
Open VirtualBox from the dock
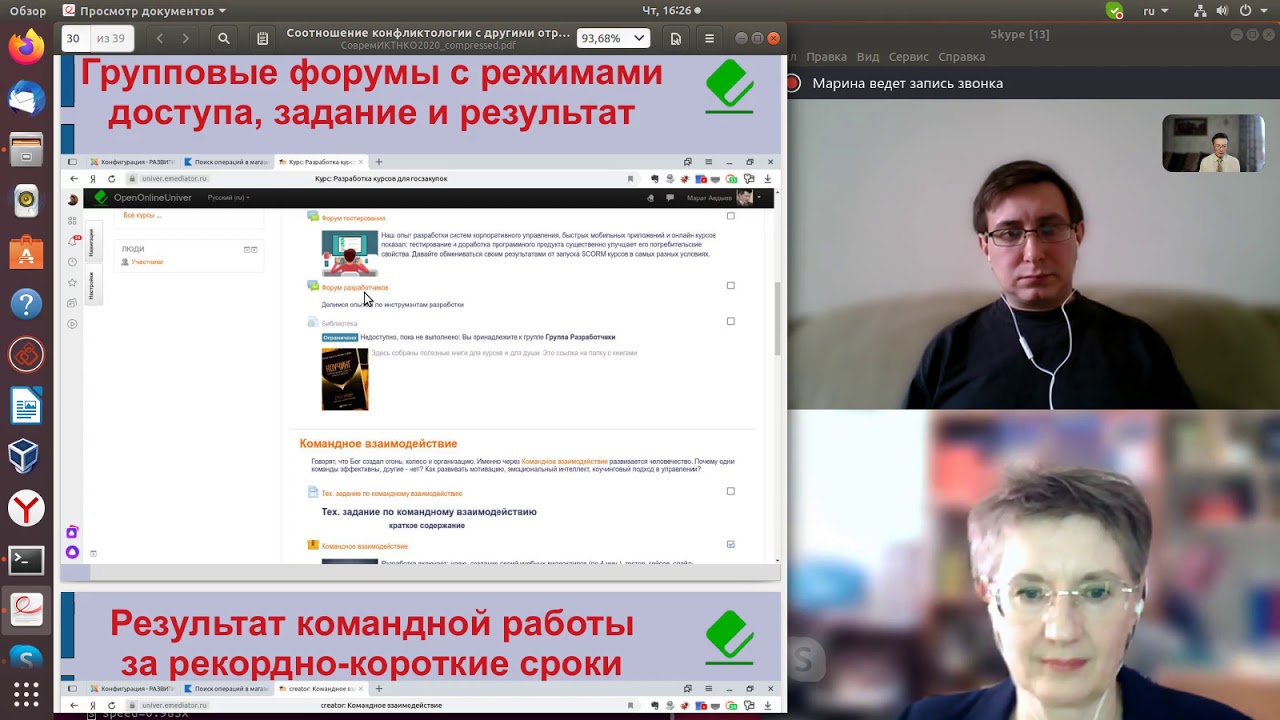pos(26,457)
